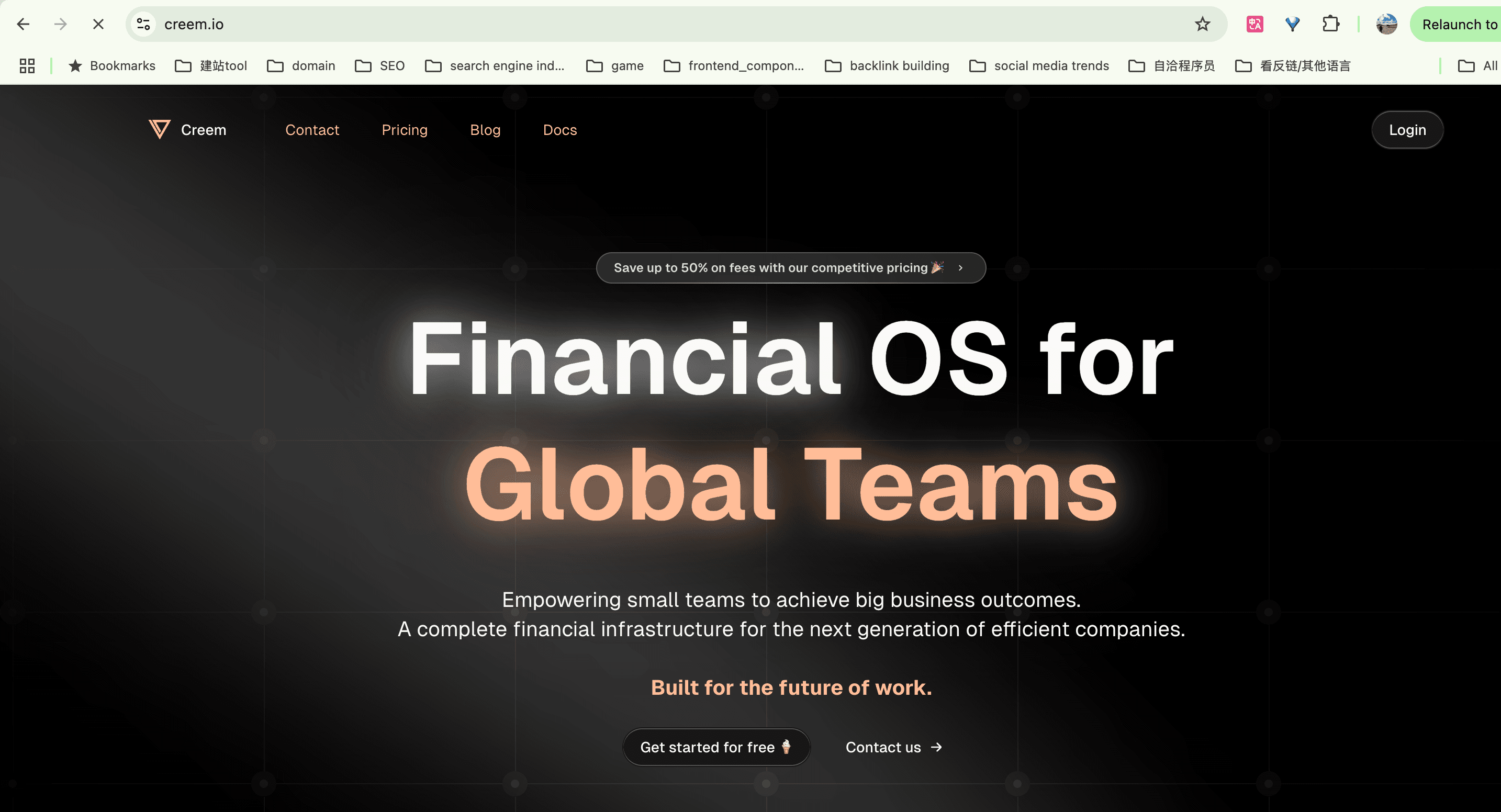1501x812 pixels.
Task: Click the Built for the future of work. text
Action: [x=791, y=687]
